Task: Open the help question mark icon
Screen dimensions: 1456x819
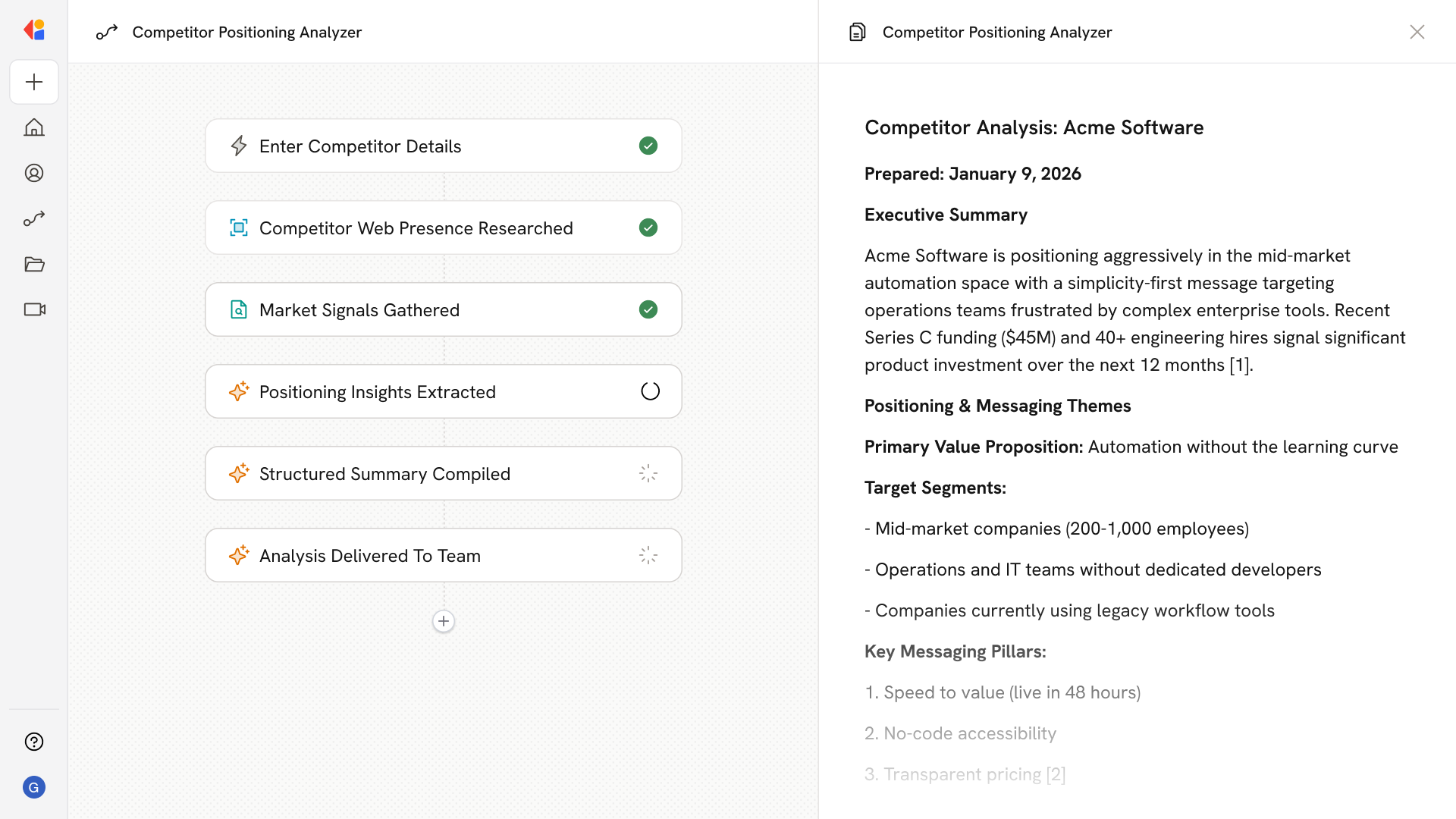Action: click(34, 742)
